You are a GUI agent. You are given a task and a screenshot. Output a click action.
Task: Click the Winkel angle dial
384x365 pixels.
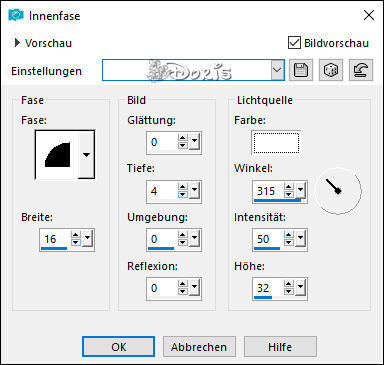[x=338, y=191]
